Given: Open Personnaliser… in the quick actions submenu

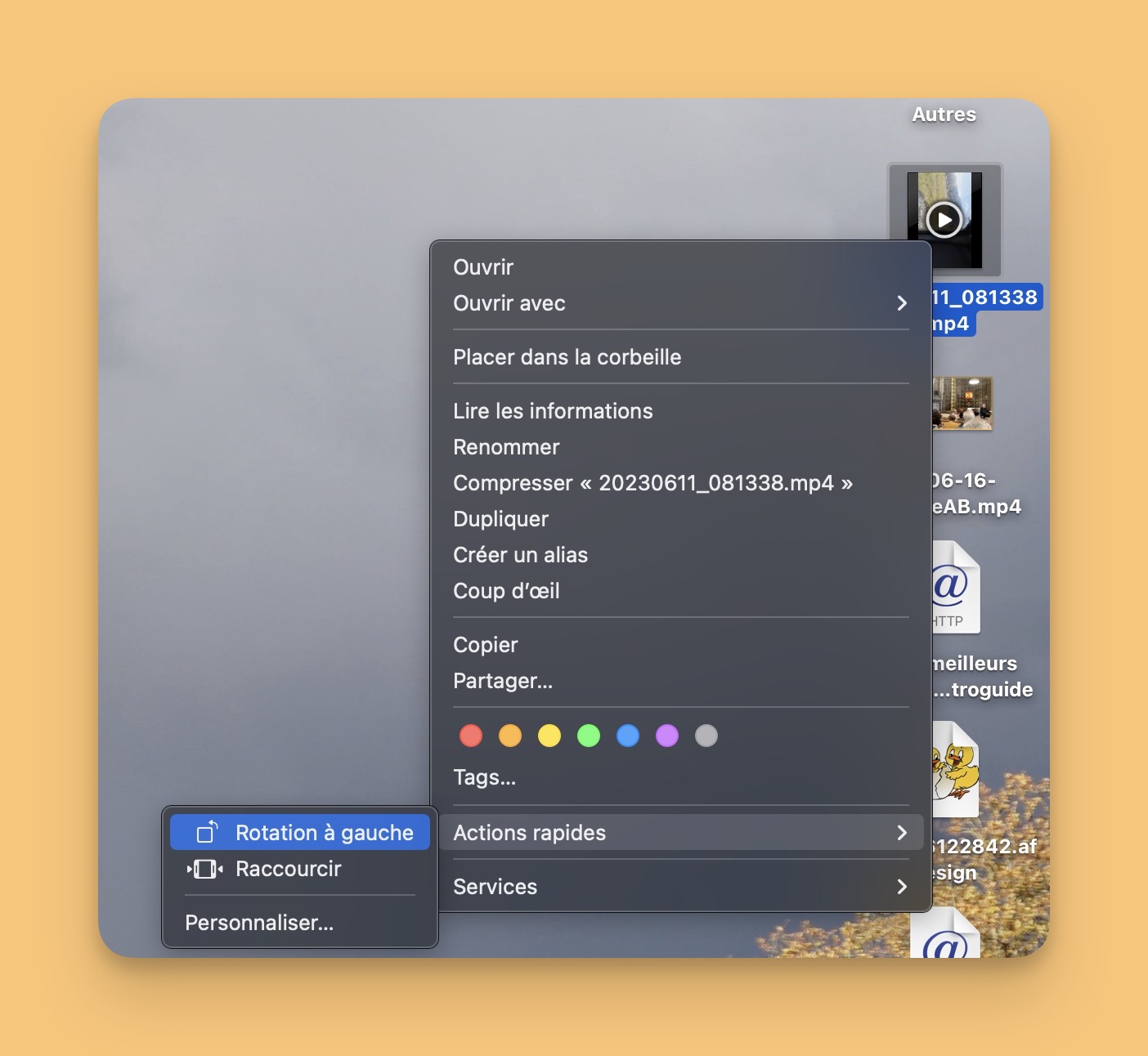Looking at the screenshot, I should click(x=300, y=923).
